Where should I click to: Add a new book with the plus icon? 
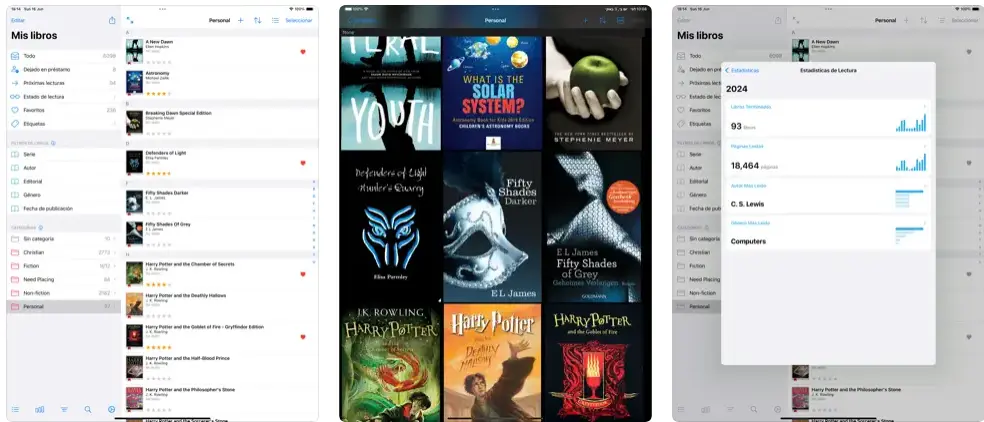point(240,20)
